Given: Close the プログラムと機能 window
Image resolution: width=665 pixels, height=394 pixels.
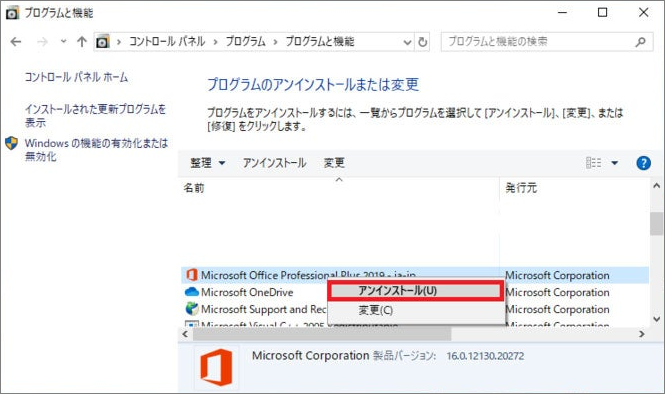Looking at the screenshot, I should [643, 13].
